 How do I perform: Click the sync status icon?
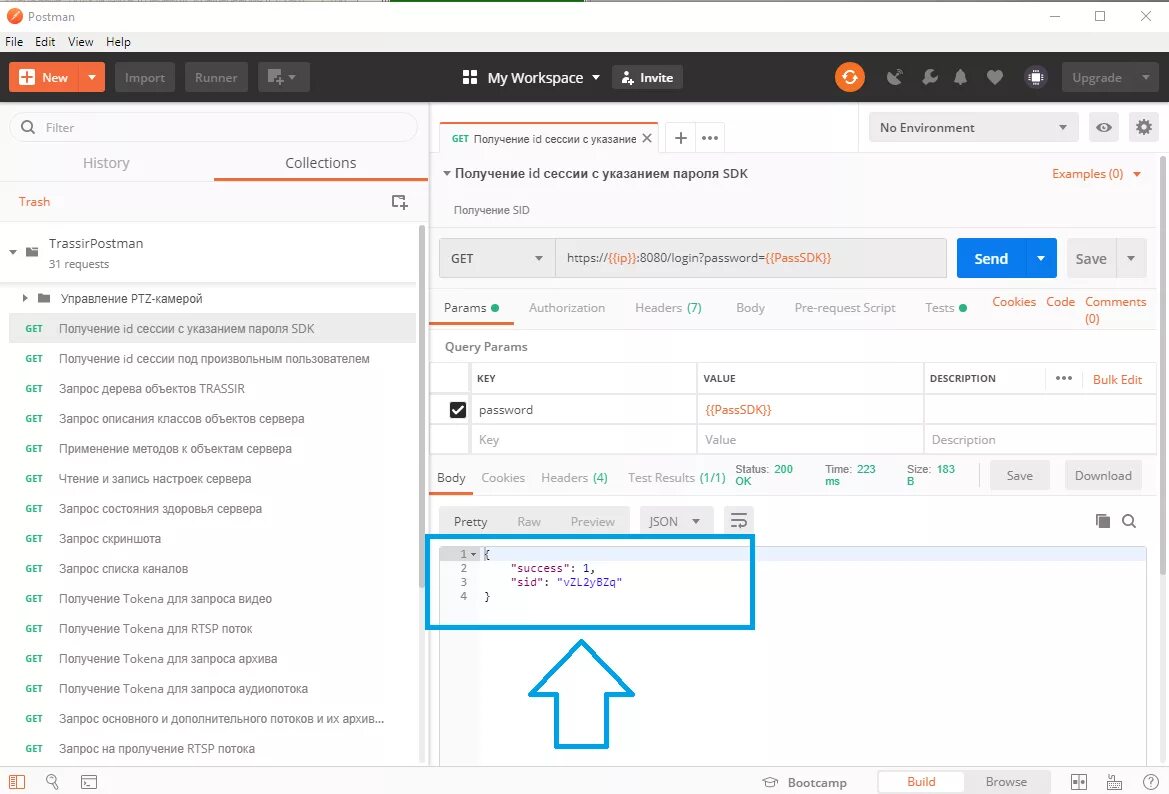849,77
